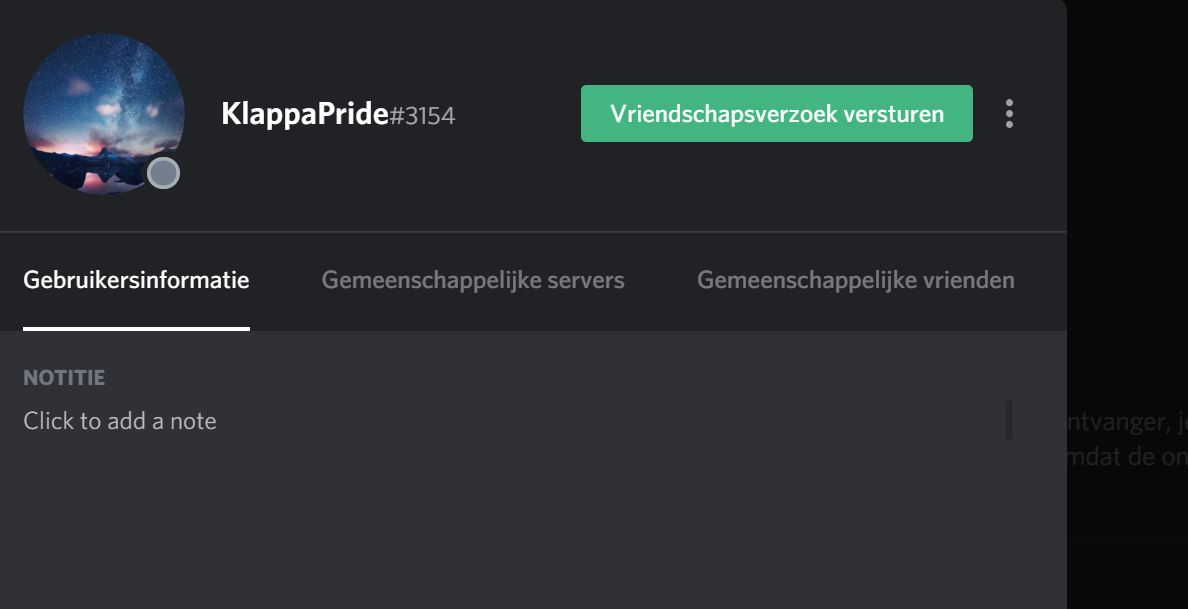Click white underline beneath Gebruikersinformatie

136,329
